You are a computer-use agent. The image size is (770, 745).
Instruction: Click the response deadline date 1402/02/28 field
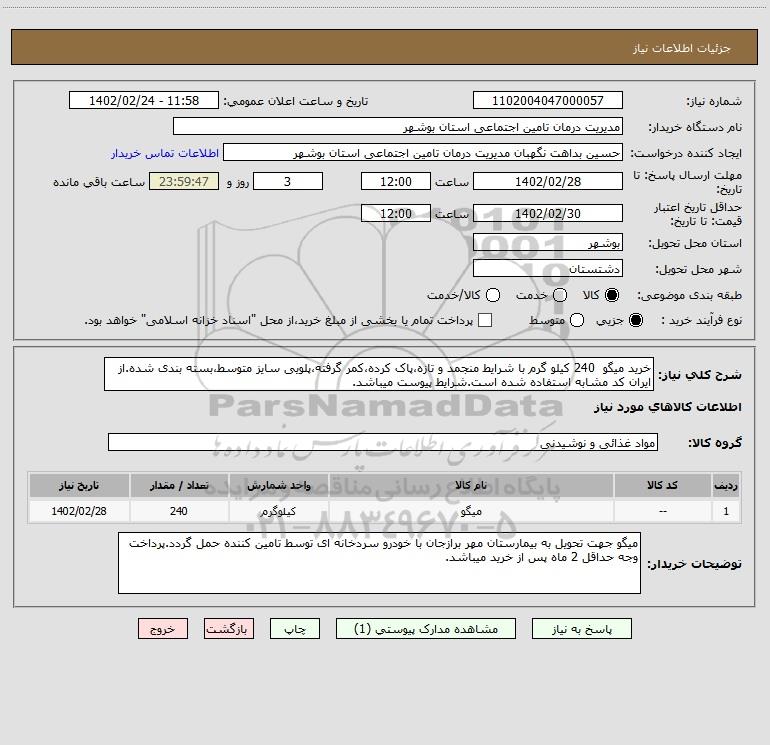coord(548,181)
